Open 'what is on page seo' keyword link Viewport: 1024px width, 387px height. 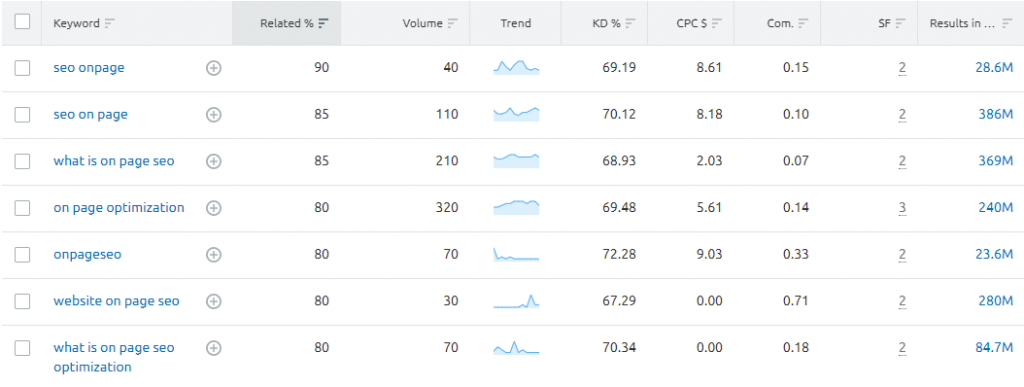(114, 161)
